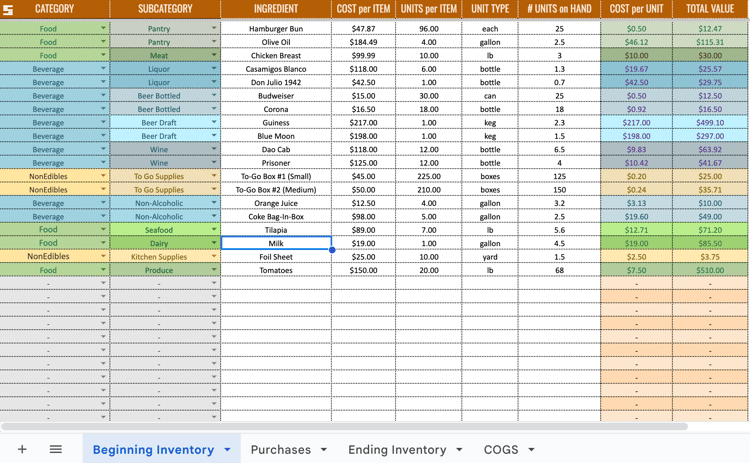750x463 pixels.
Task: Expand Meat subcategory dropdown for Chicken Breast
Action: (x=214, y=55)
